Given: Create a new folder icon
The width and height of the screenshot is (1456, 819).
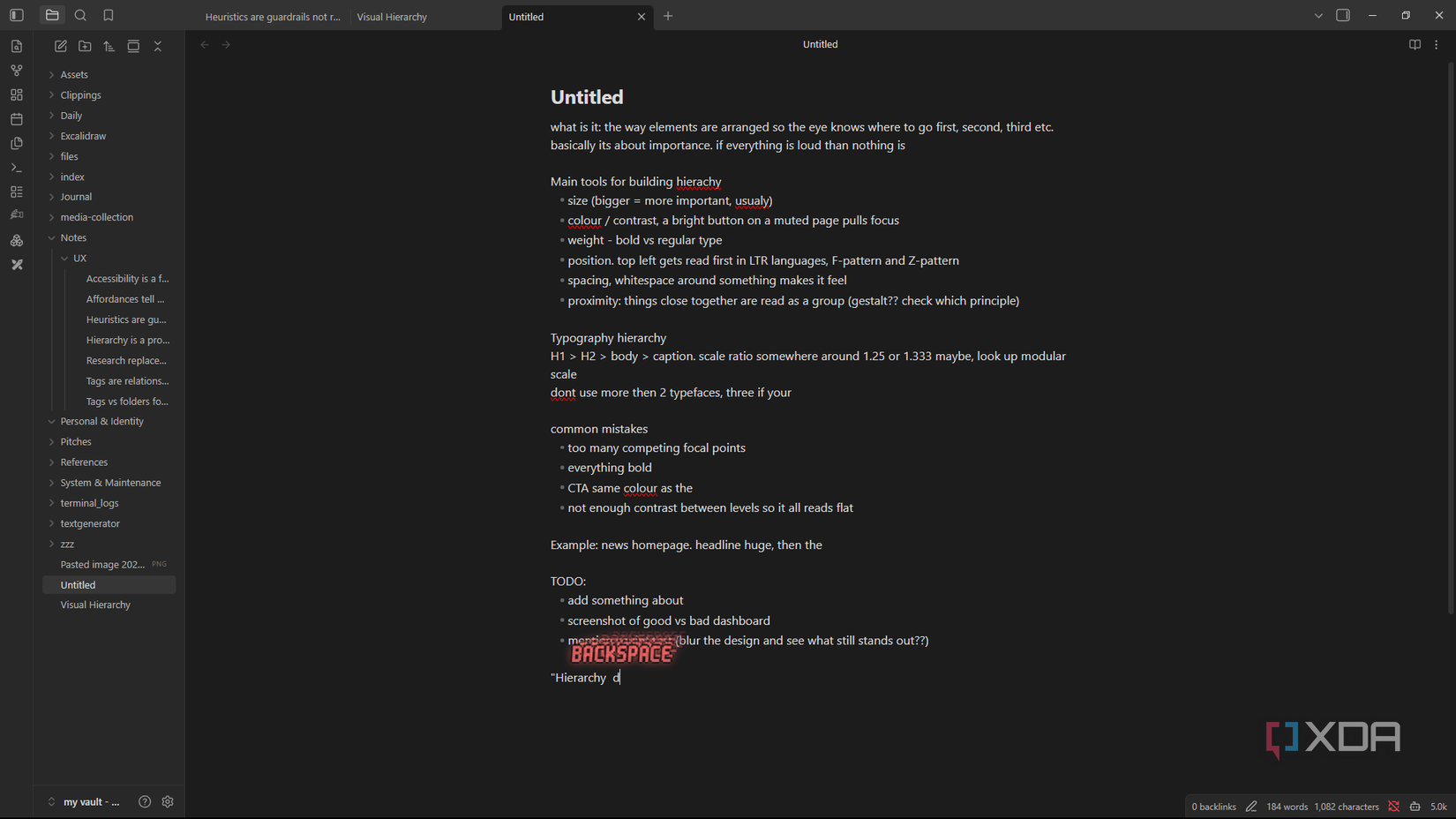Looking at the screenshot, I should coord(85,46).
